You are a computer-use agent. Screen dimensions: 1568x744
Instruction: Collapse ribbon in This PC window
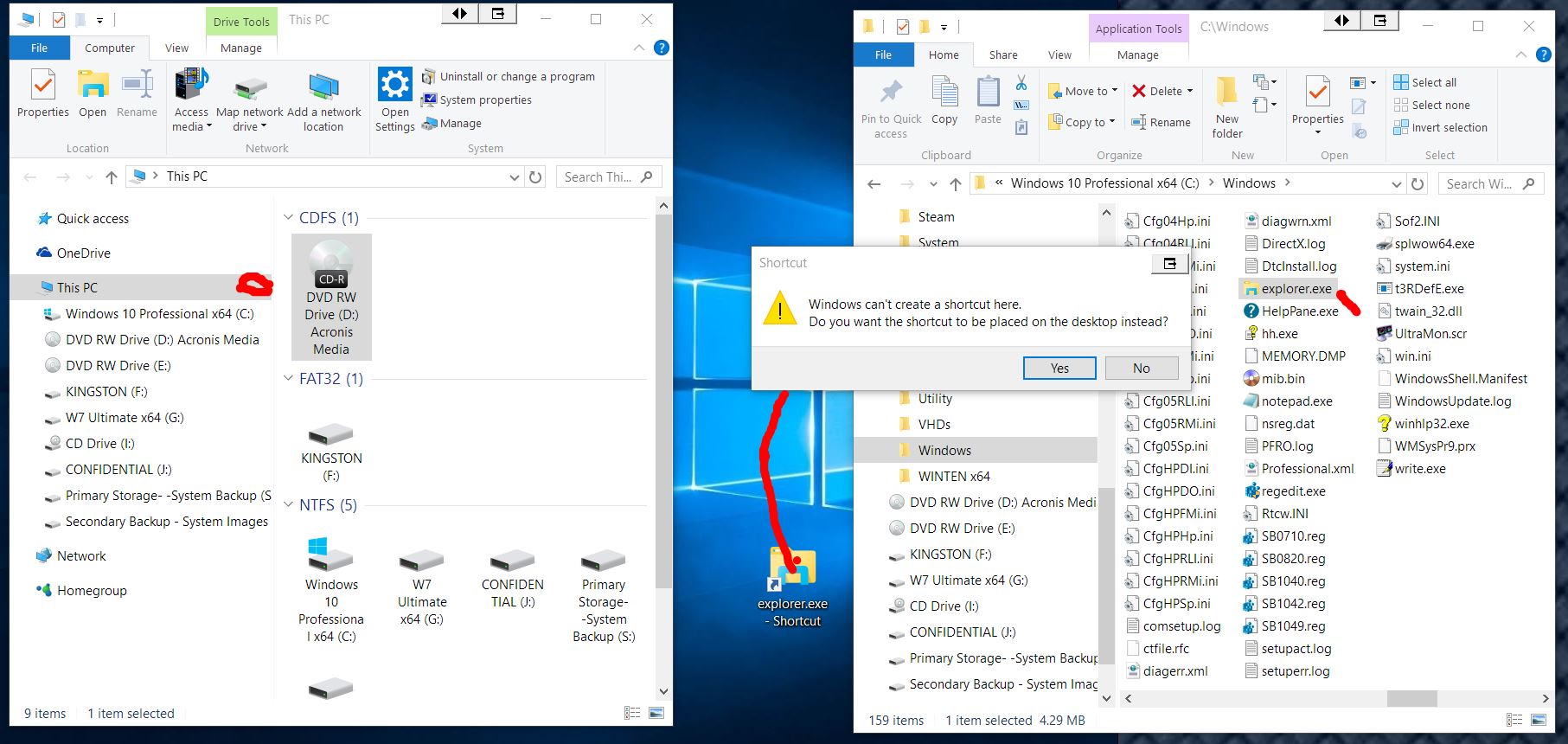638,48
